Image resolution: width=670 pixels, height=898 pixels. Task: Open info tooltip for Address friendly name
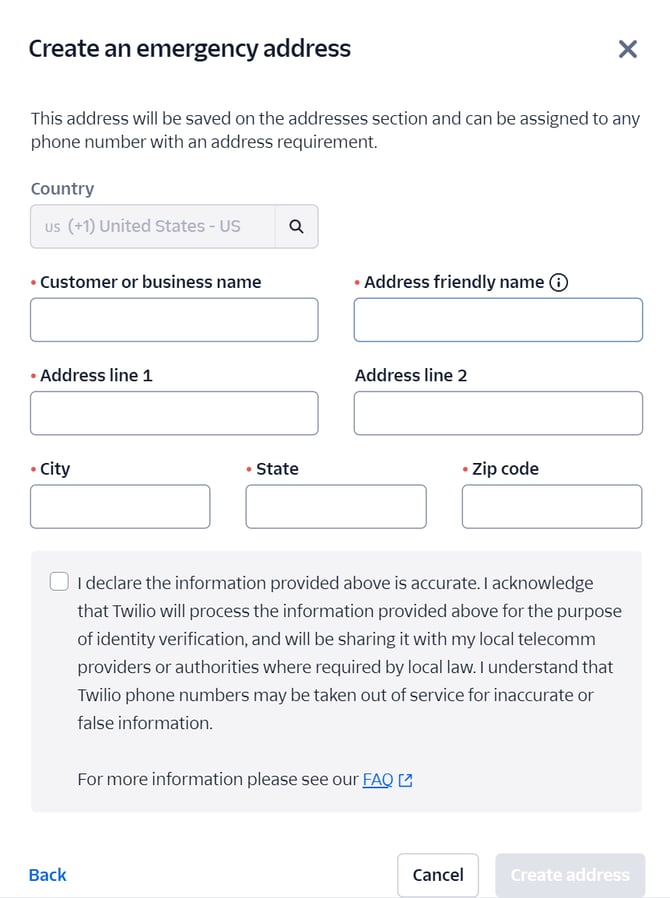pos(558,282)
